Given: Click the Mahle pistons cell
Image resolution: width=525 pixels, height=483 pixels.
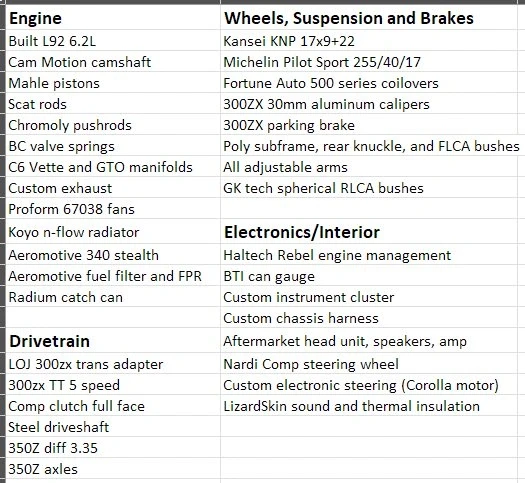Looking at the screenshot, I should tap(113, 83).
